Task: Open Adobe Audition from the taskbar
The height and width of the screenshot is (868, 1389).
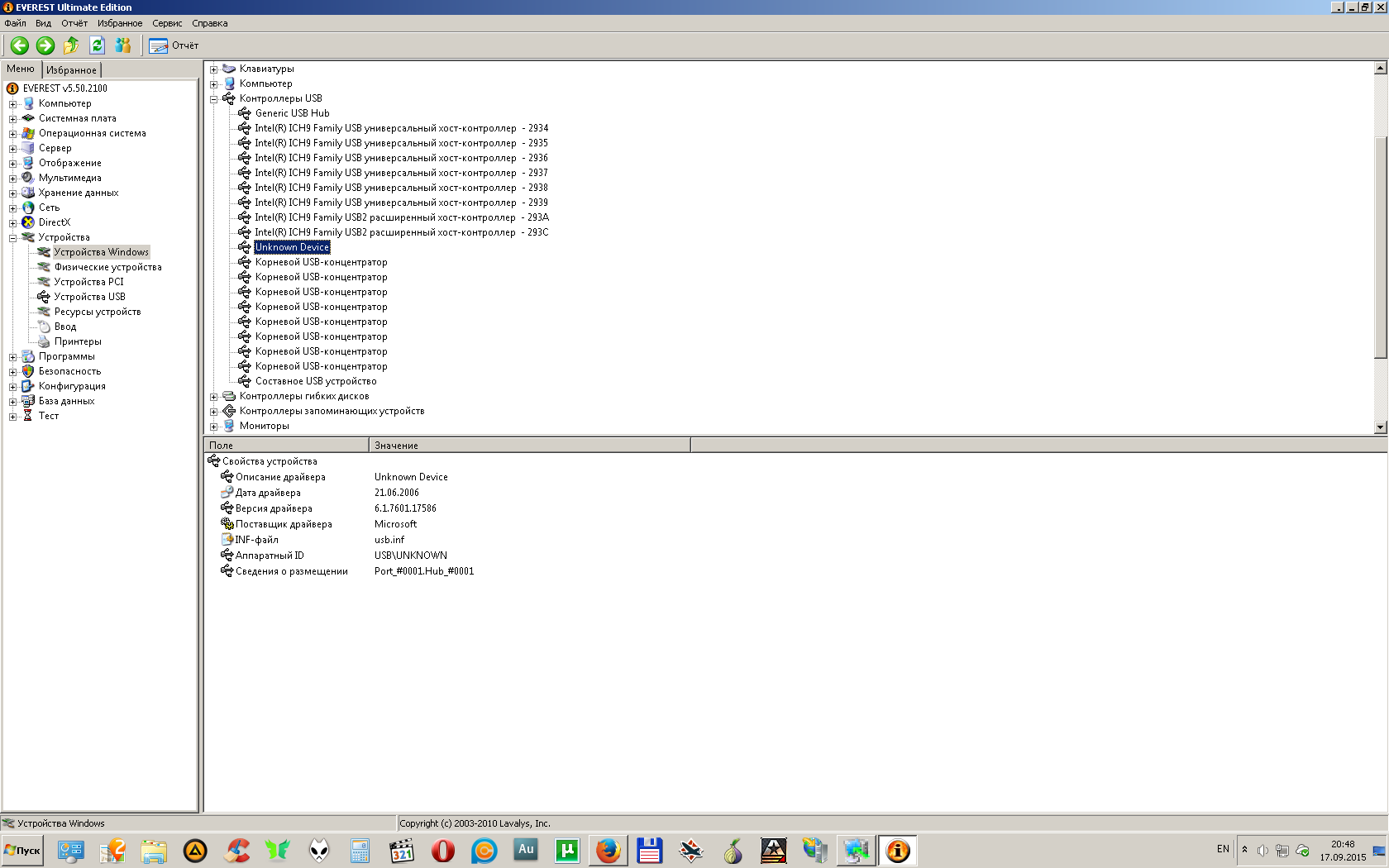Action: [x=526, y=851]
